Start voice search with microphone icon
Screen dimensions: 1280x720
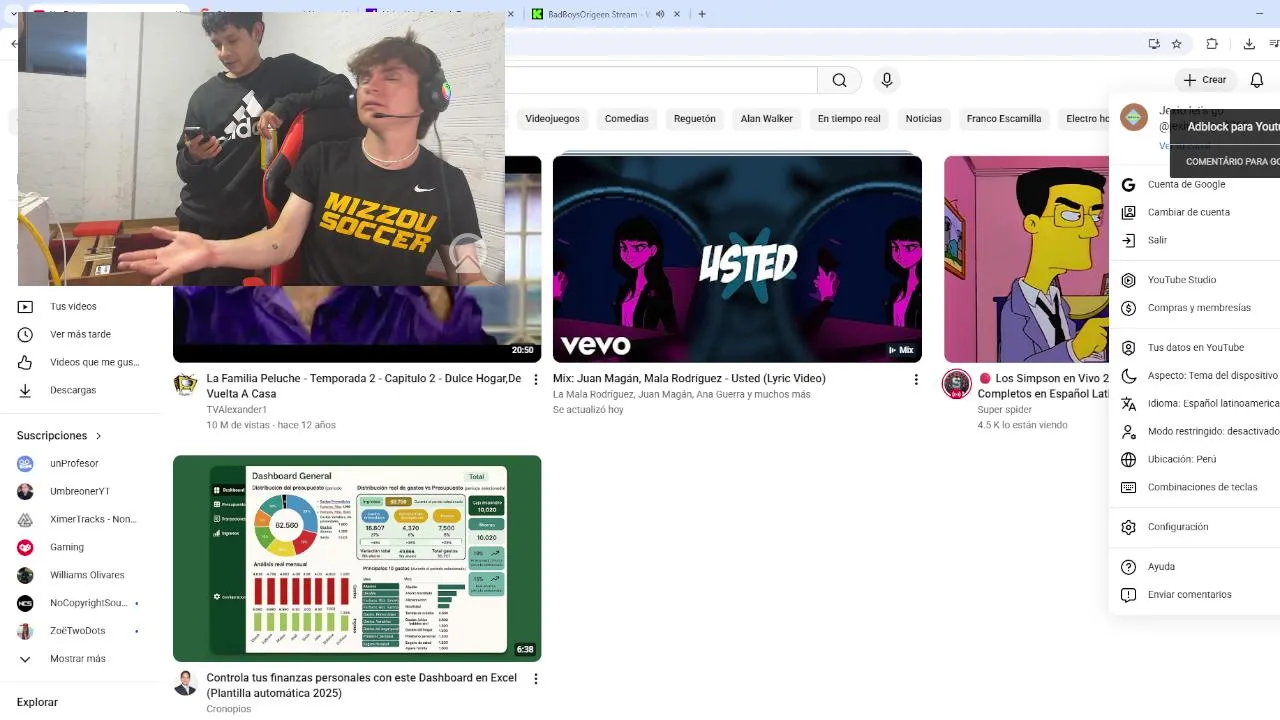[887, 80]
